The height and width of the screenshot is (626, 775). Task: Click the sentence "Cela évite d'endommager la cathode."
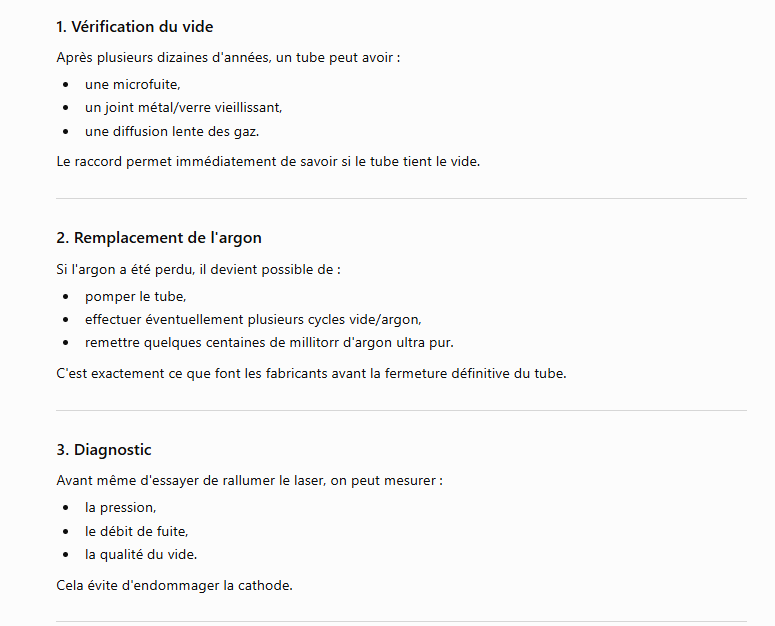174,585
